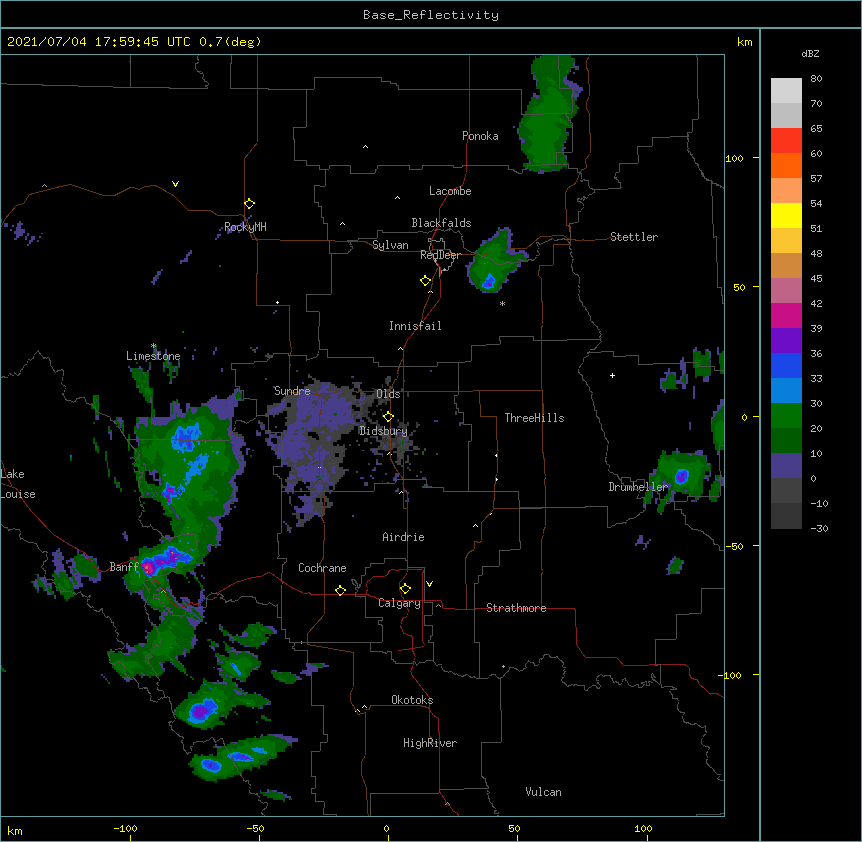Click the blue storm core east of RedDeer
862x842 pixels.
(x=488, y=282)
